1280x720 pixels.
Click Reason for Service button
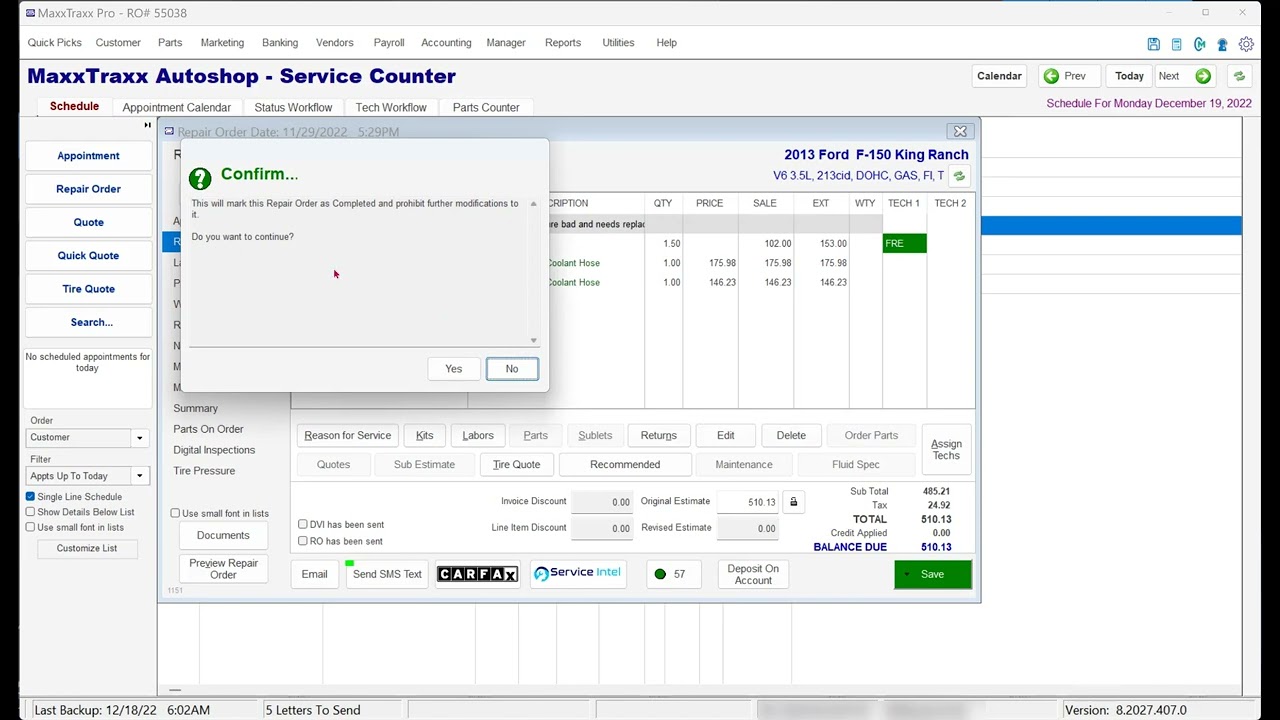[x=347, y=435]
